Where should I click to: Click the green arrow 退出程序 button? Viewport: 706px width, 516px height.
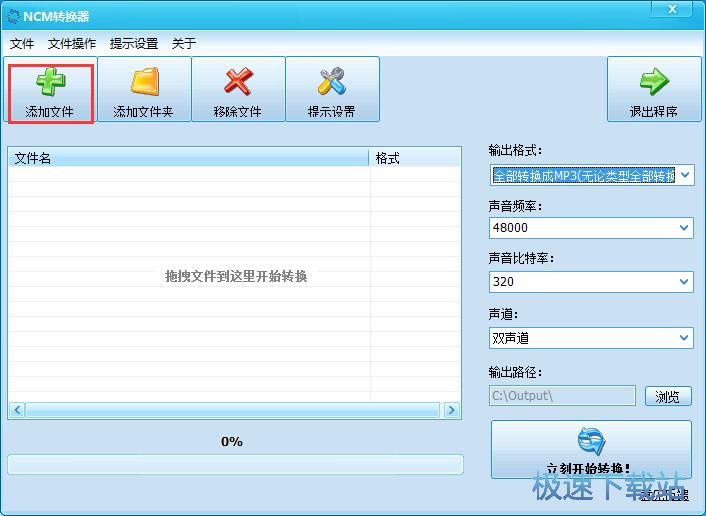[654, 89]
